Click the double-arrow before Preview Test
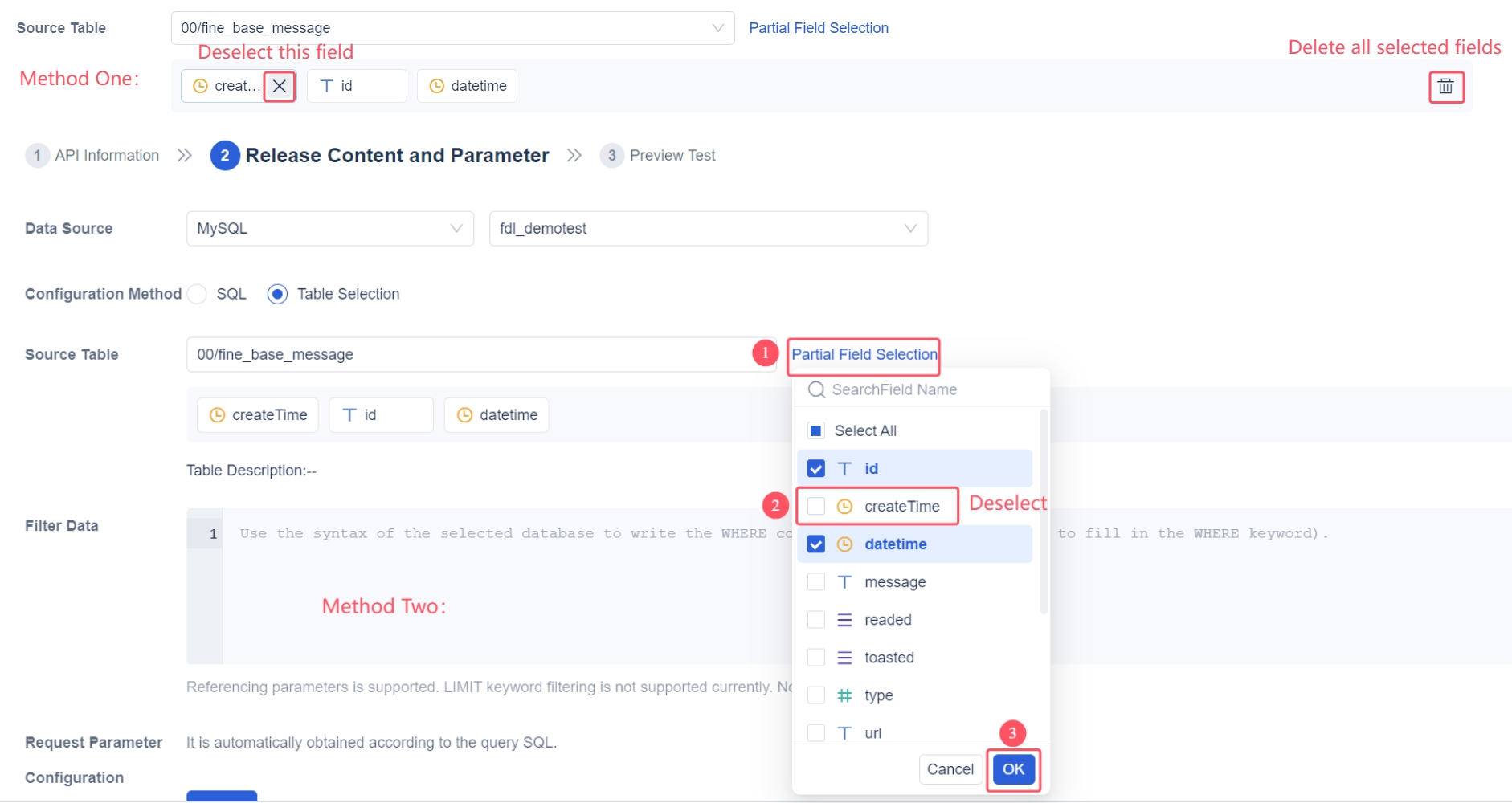The image size is (1512, 803). [x=574, y=155]
